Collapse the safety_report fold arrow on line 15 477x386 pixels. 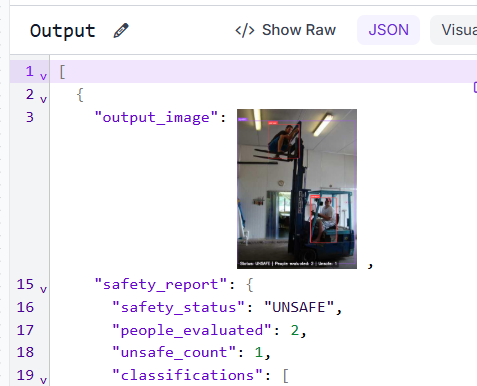pyautogui.click(x=43, y=289)
